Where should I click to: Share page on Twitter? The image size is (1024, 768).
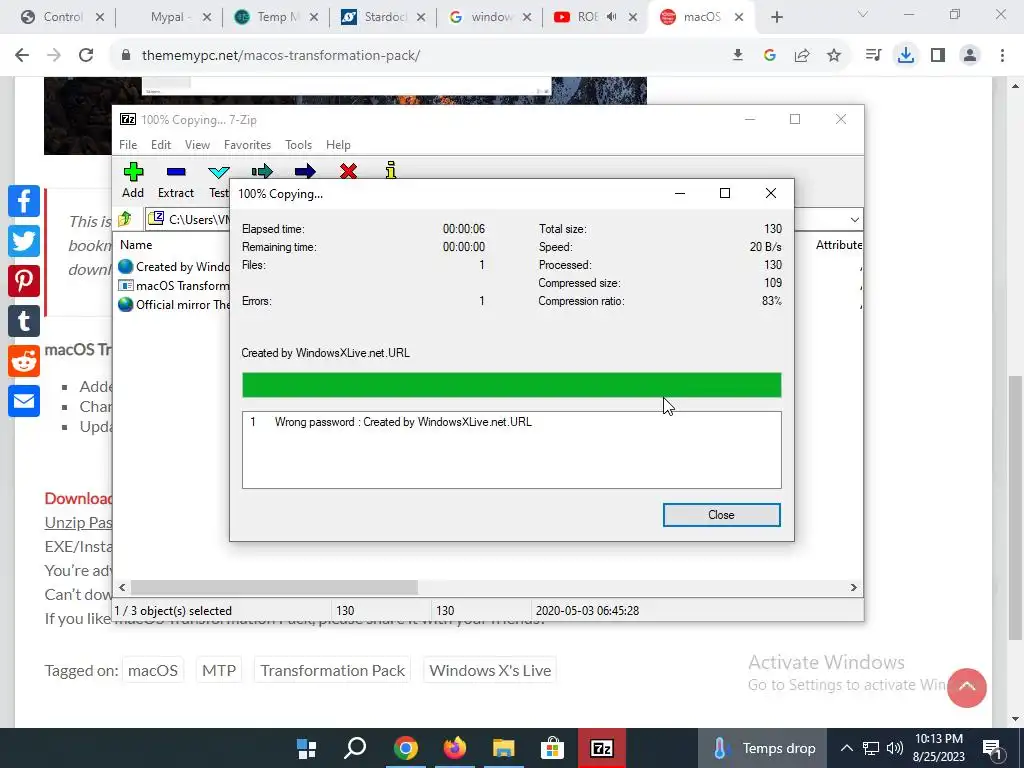point(24,241)
